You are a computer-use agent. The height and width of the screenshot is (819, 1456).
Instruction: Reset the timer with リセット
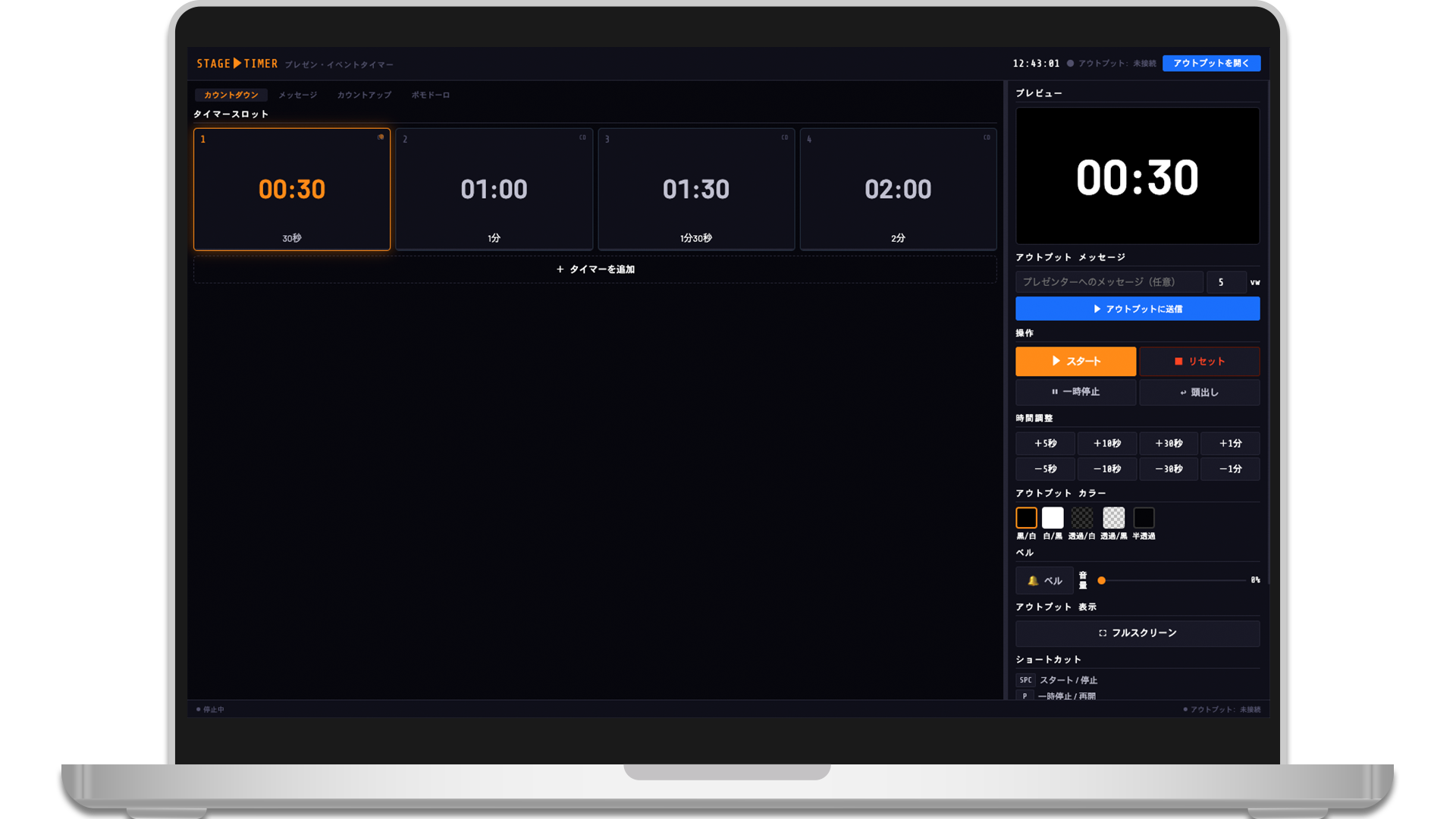1199,361
